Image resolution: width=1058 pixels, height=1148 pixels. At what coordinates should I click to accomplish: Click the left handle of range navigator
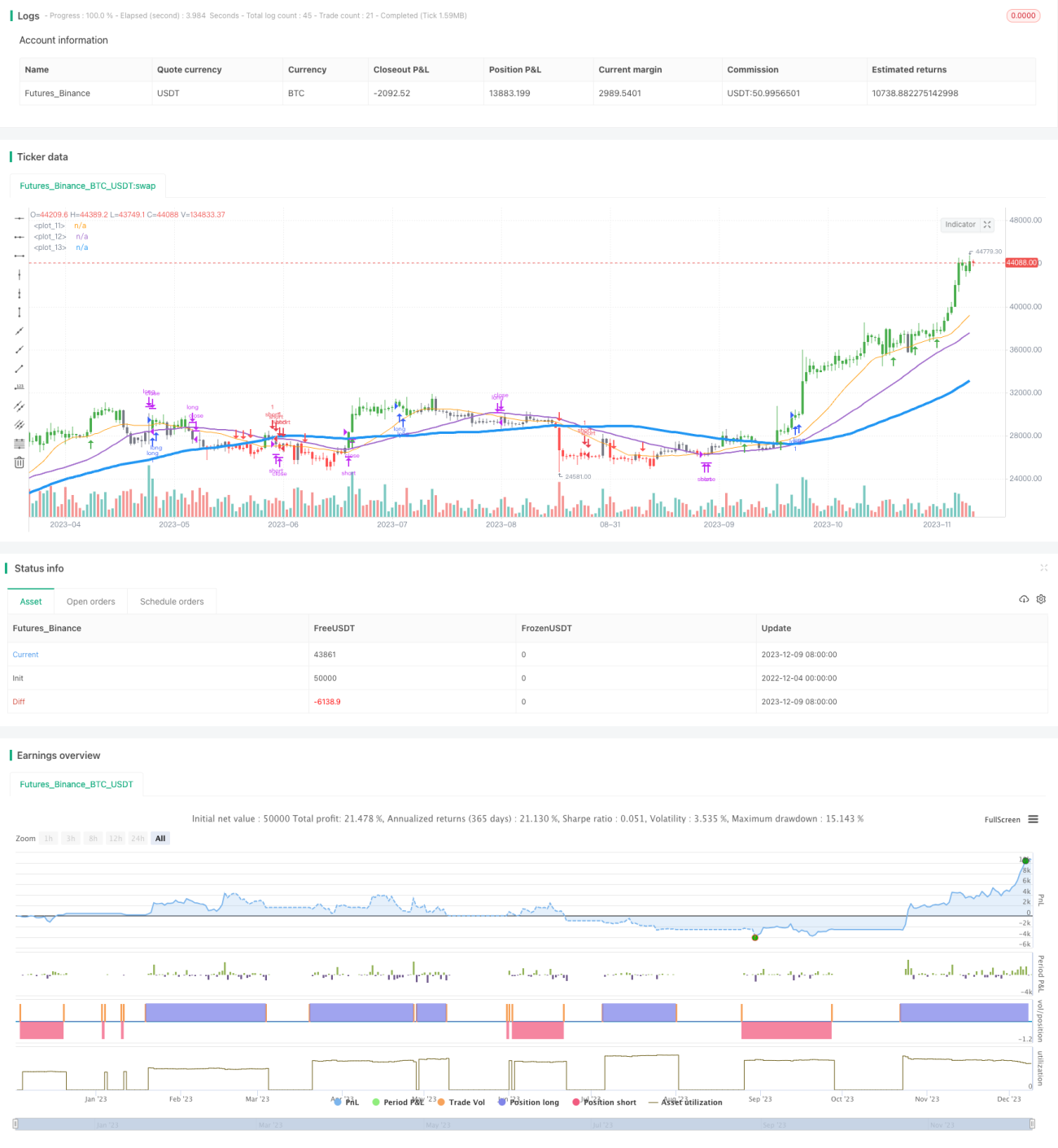tap(16, 1124)
